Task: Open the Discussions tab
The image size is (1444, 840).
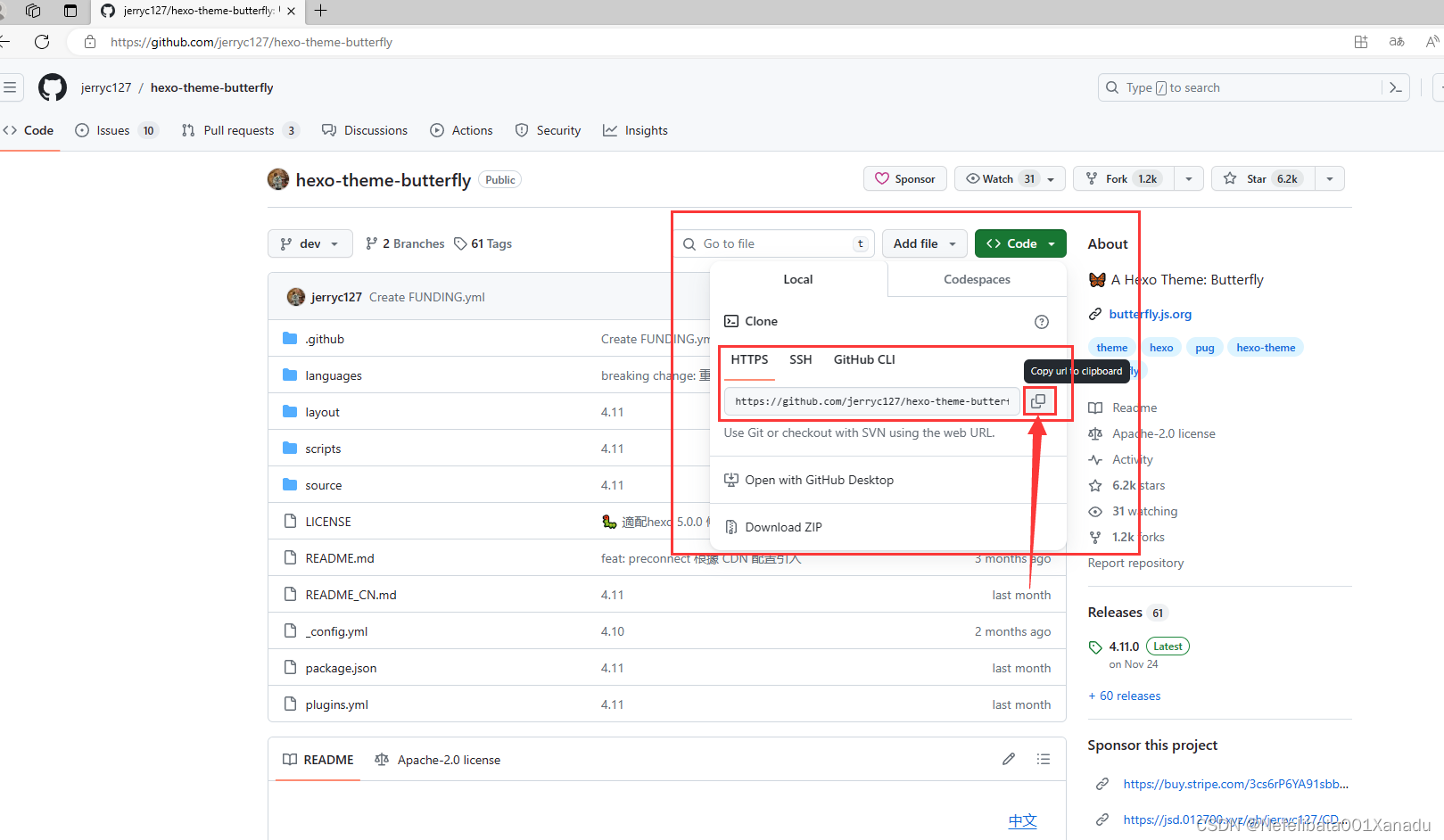Action: point(365,130)
